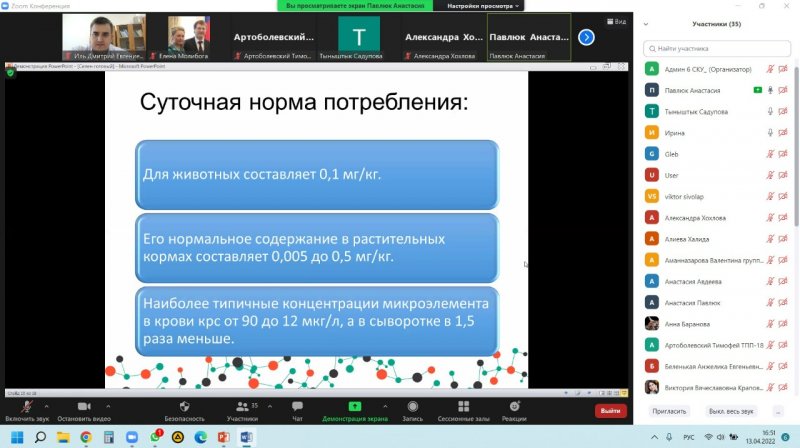Expand the Настройки просмотра dropdown
The image size is (800, 448).
pos(485,6)
